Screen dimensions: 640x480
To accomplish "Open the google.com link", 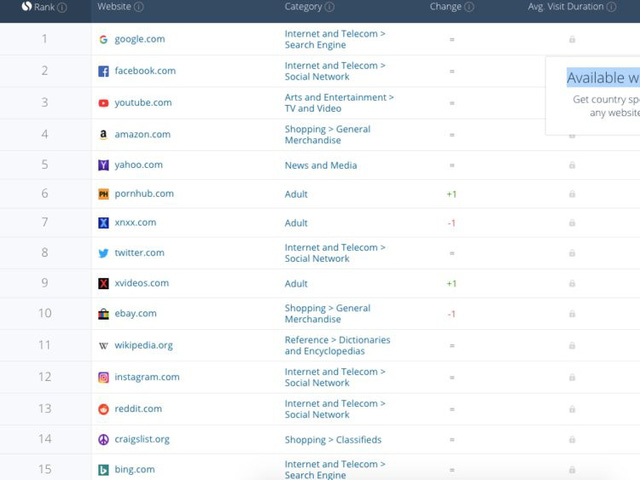I will [140, 39].
